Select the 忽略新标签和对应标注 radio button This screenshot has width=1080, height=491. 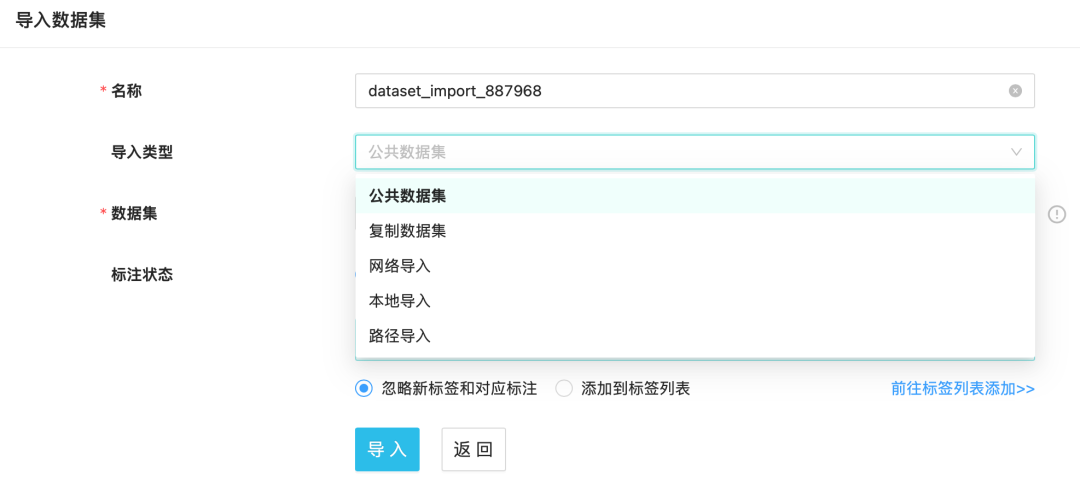point(364,389)
